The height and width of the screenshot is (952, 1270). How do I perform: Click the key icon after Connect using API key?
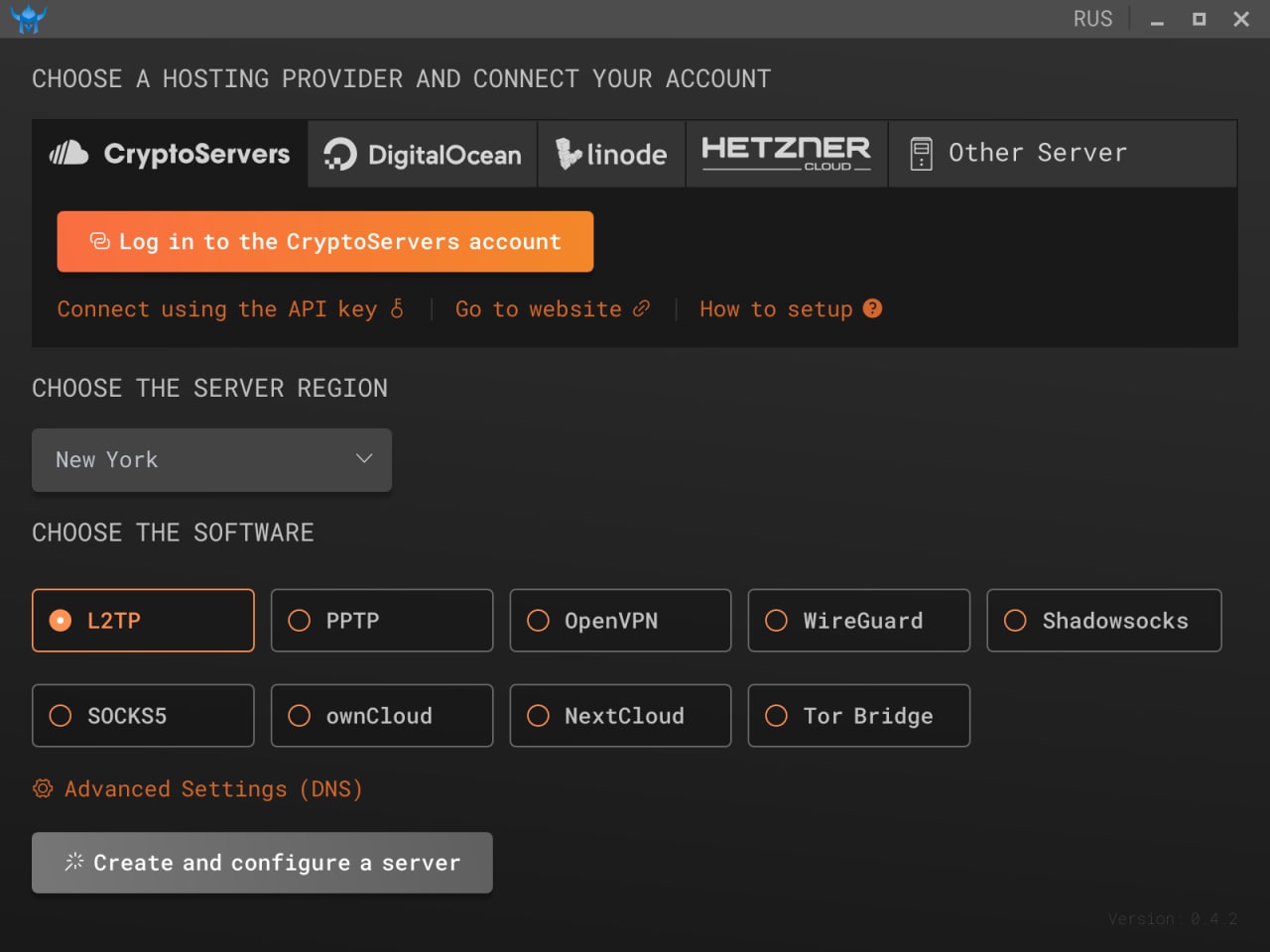pyautogui.click(x=397, y=308)
